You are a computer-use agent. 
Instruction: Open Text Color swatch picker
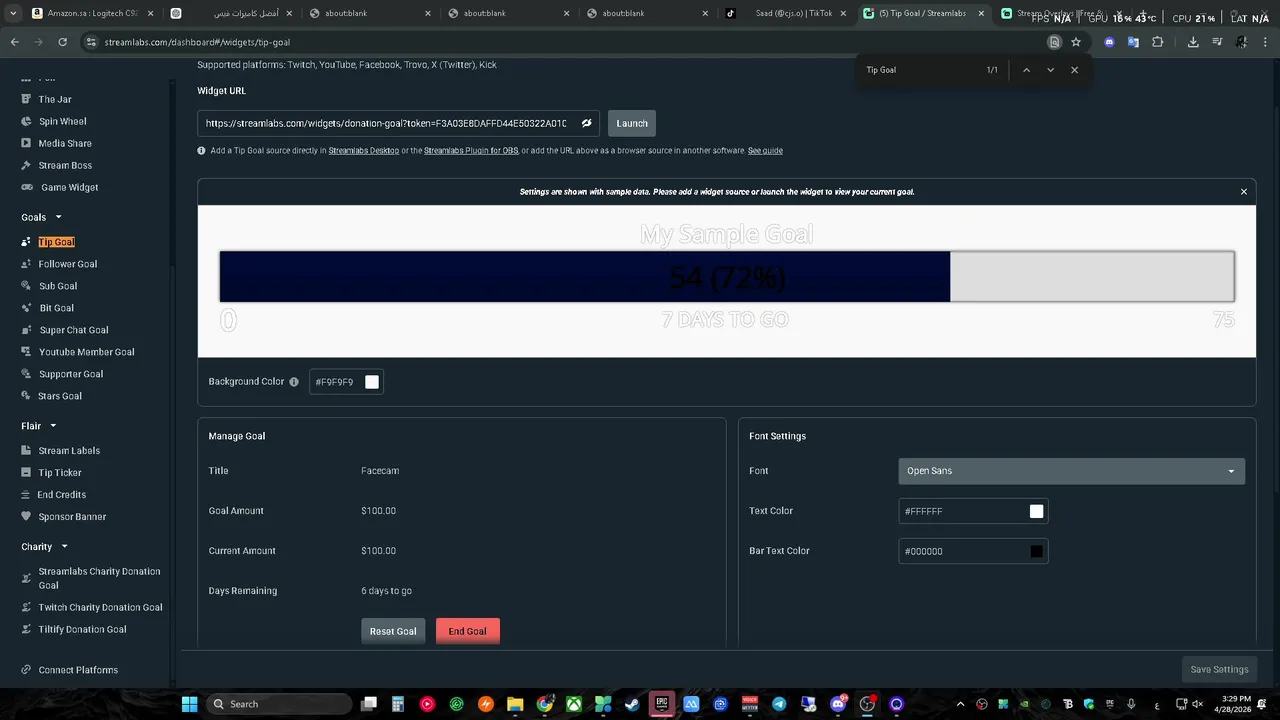pyautogui.click(x=1037, y=511)
